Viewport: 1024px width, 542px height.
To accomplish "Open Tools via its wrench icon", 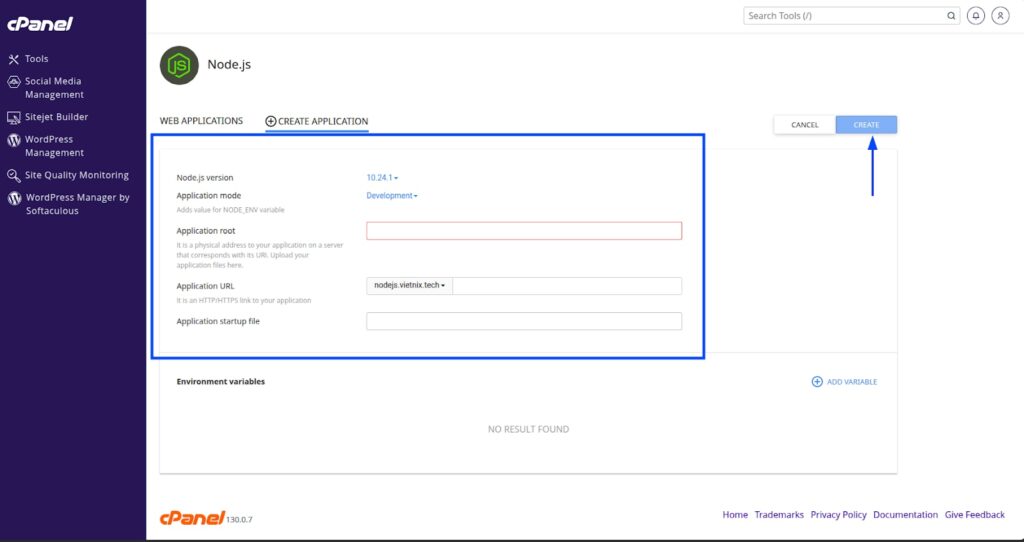I will click(x=14, y=59).
